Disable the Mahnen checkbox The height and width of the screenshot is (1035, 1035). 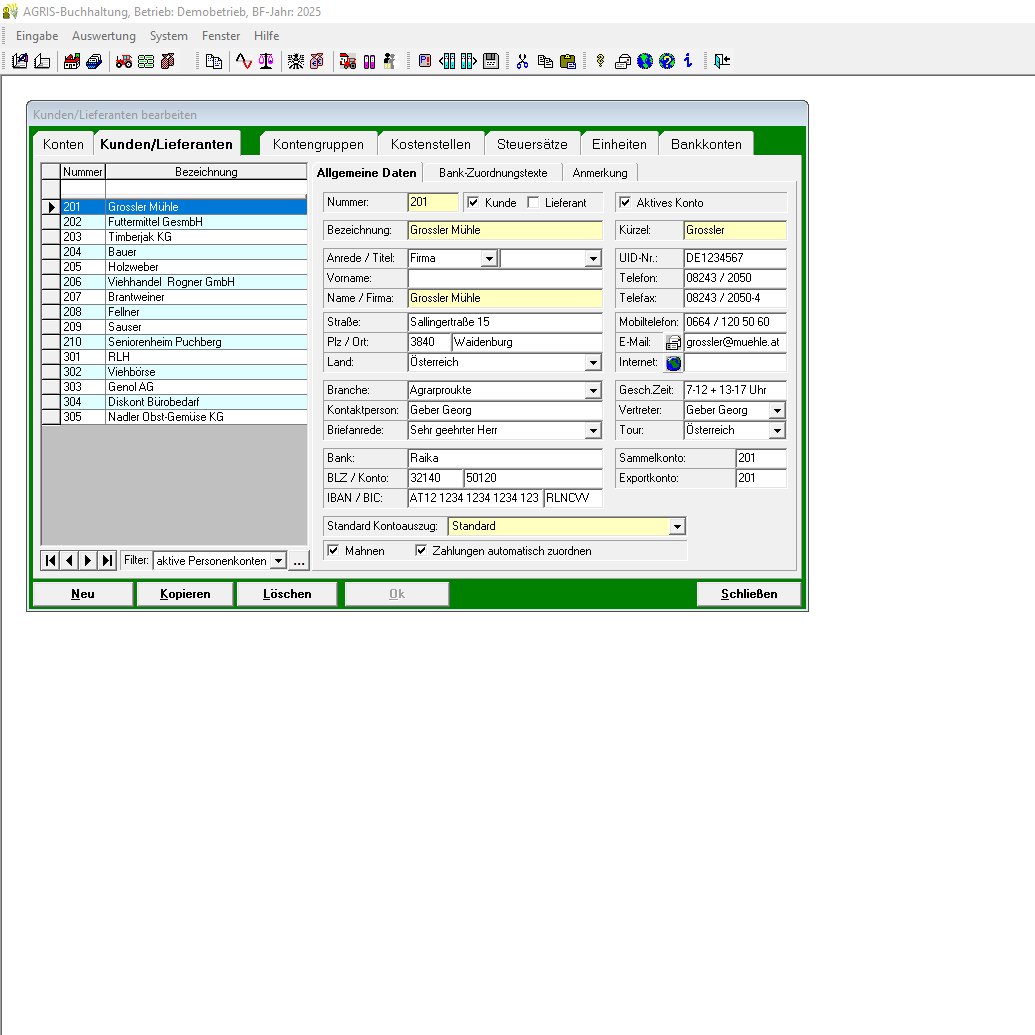coord(334,551)
